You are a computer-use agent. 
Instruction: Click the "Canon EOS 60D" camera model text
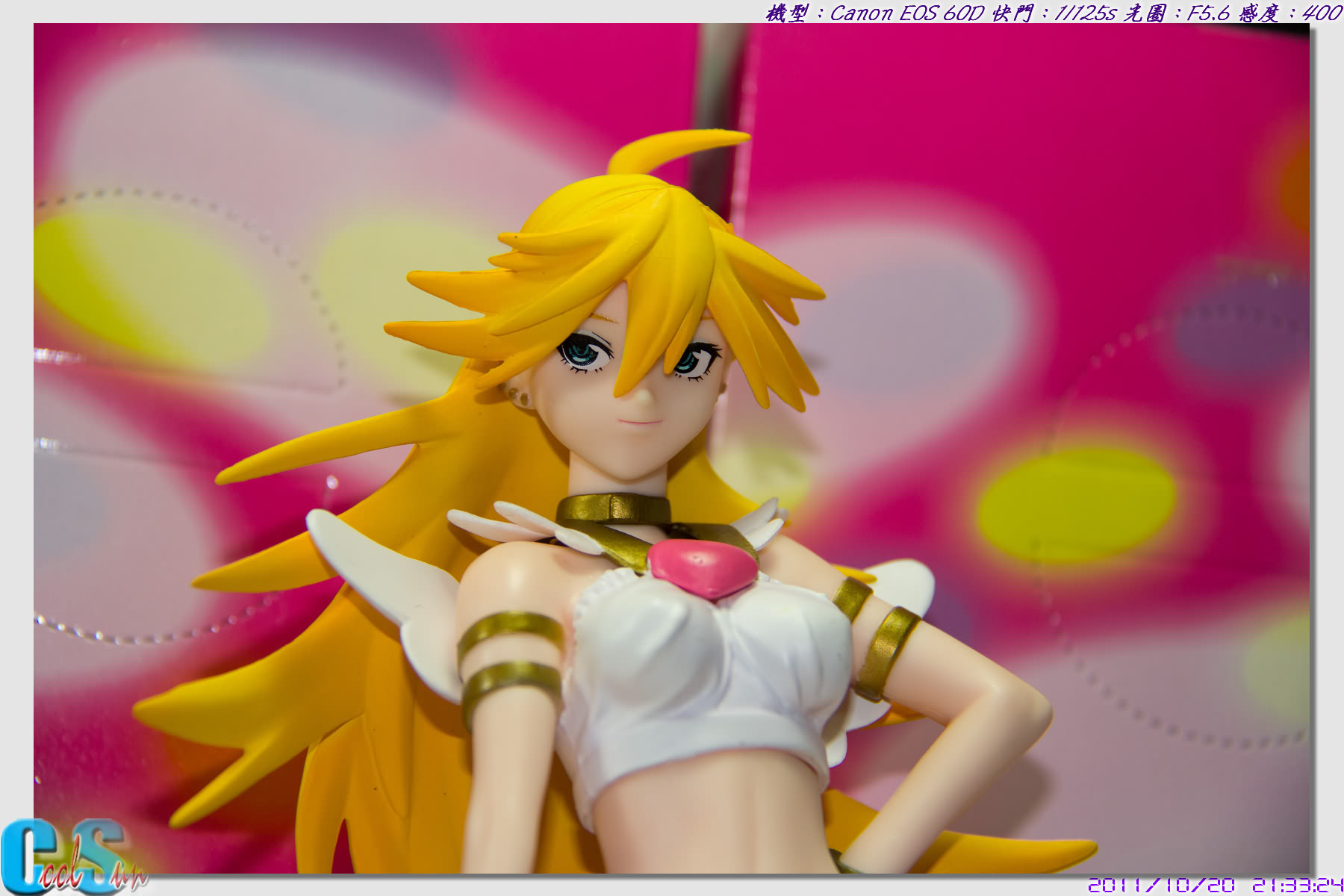pos(906,13)
